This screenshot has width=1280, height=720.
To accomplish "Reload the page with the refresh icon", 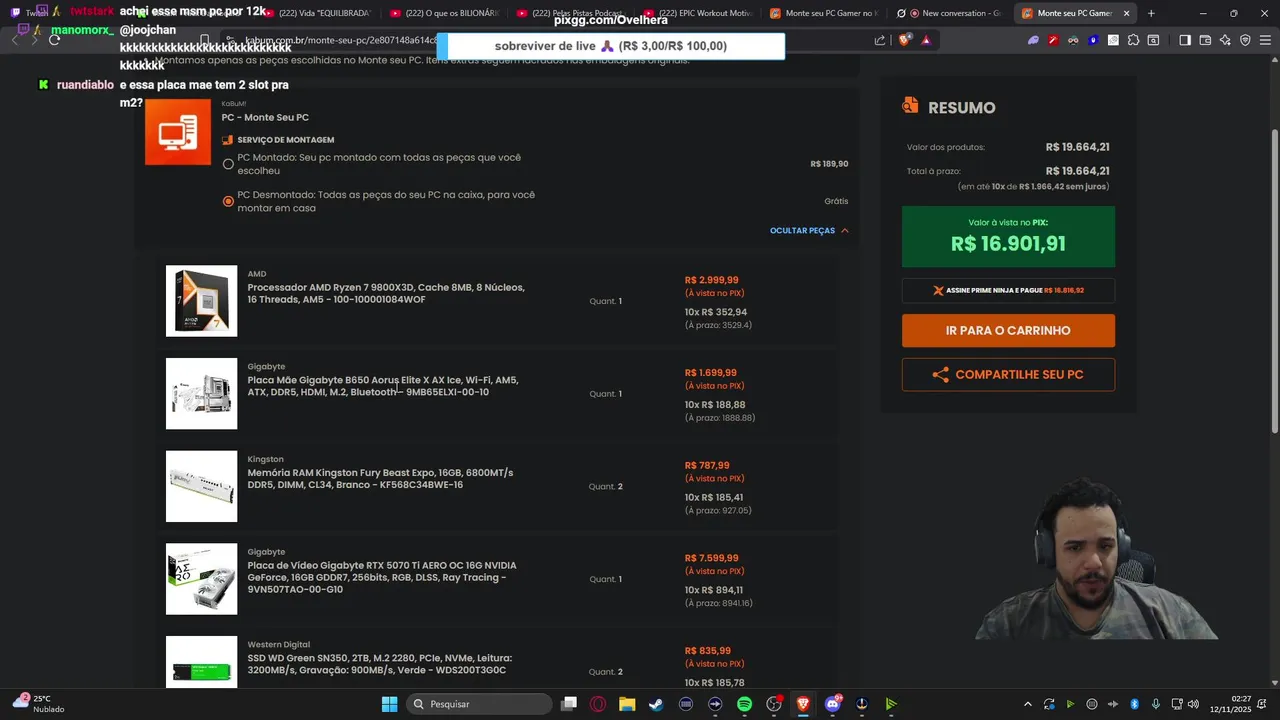I will (54, 40).
